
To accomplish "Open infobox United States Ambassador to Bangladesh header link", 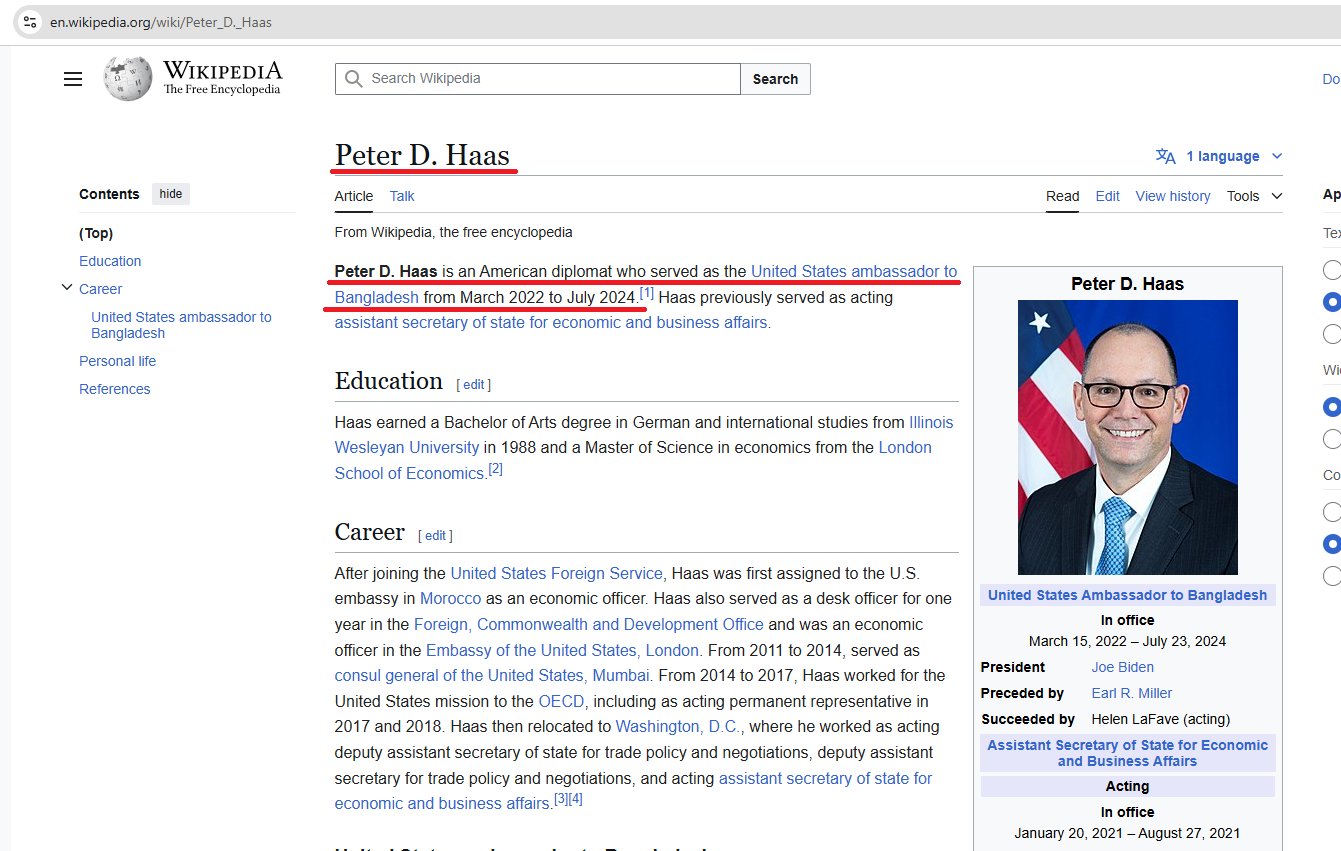I will click(x=1127, y=595).
